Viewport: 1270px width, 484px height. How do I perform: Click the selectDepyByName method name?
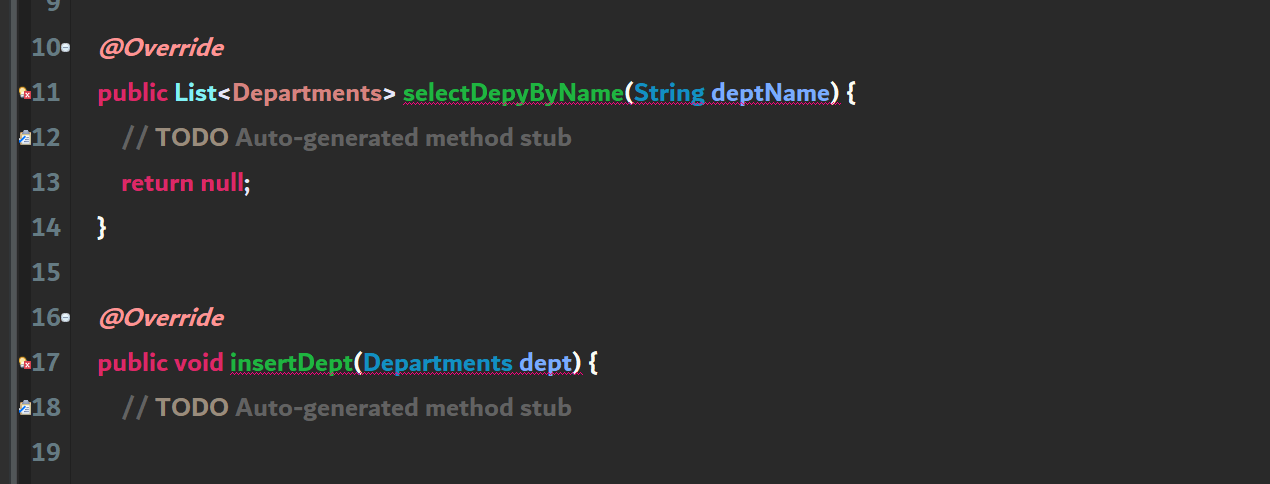pyautogui.click(x=513, y=93)
